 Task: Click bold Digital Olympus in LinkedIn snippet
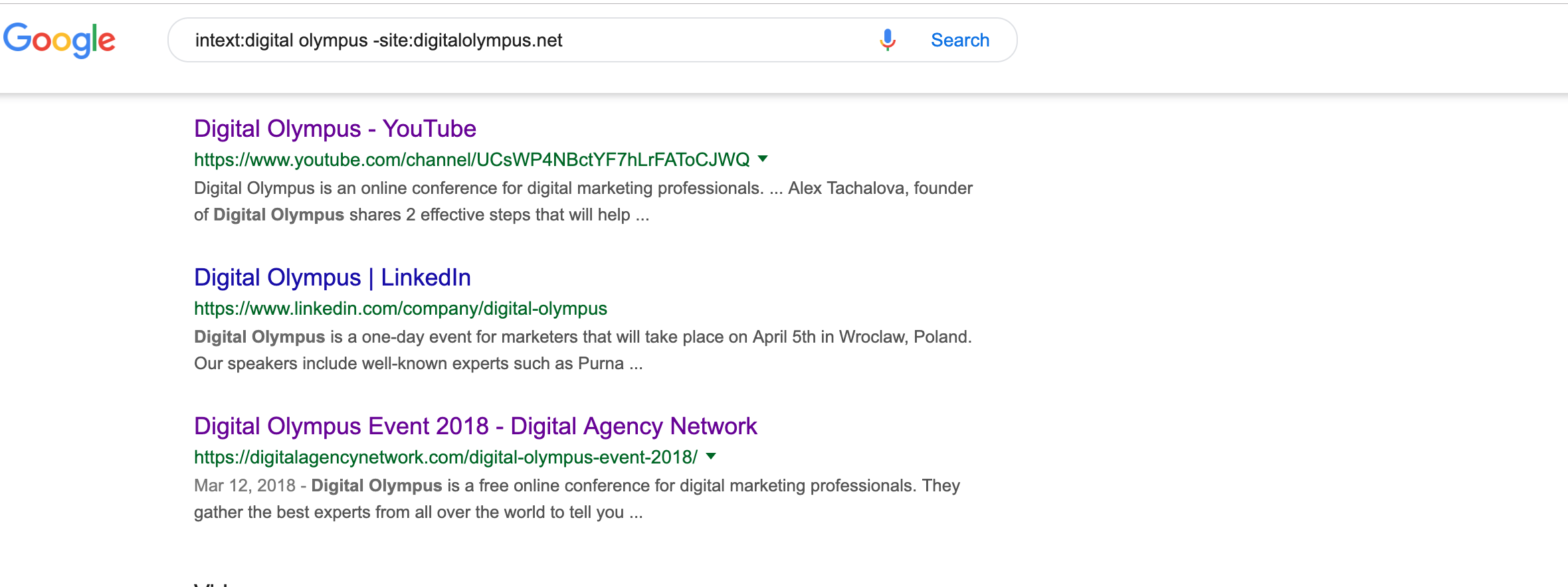259,337
